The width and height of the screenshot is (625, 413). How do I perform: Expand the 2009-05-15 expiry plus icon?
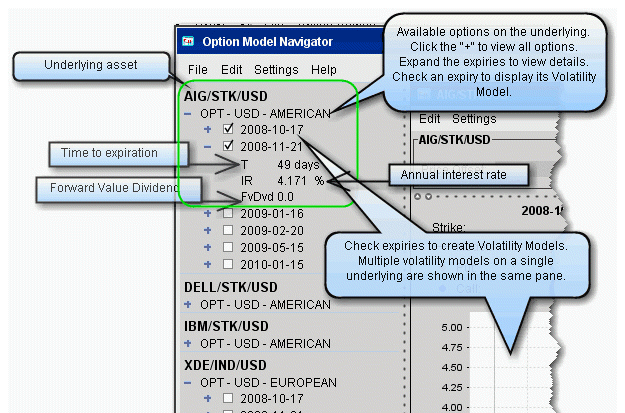[x=208, y=247]
